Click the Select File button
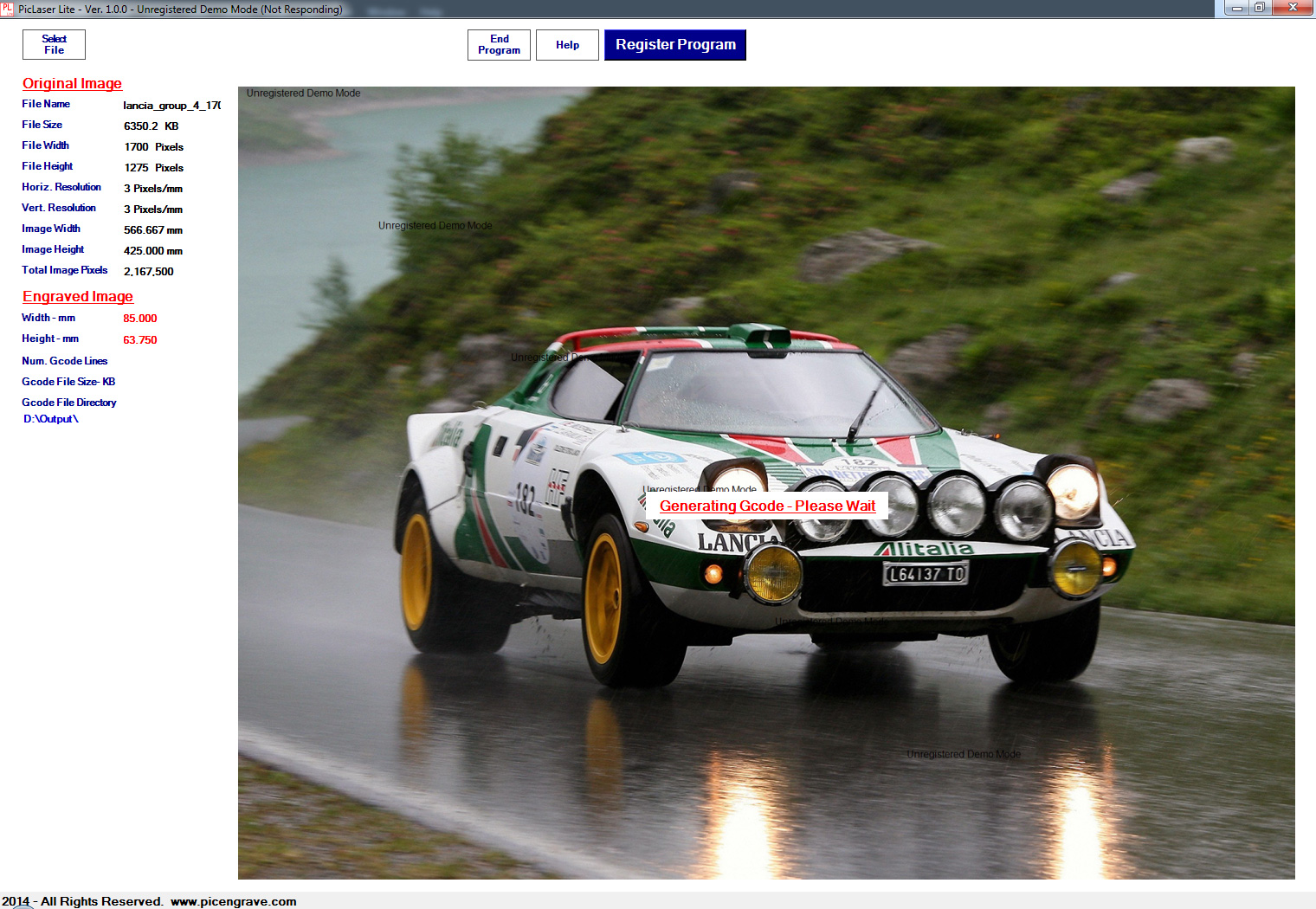The width and height of the screenshot is (1316, 909). pyautogui.click(x=54, y=44)
